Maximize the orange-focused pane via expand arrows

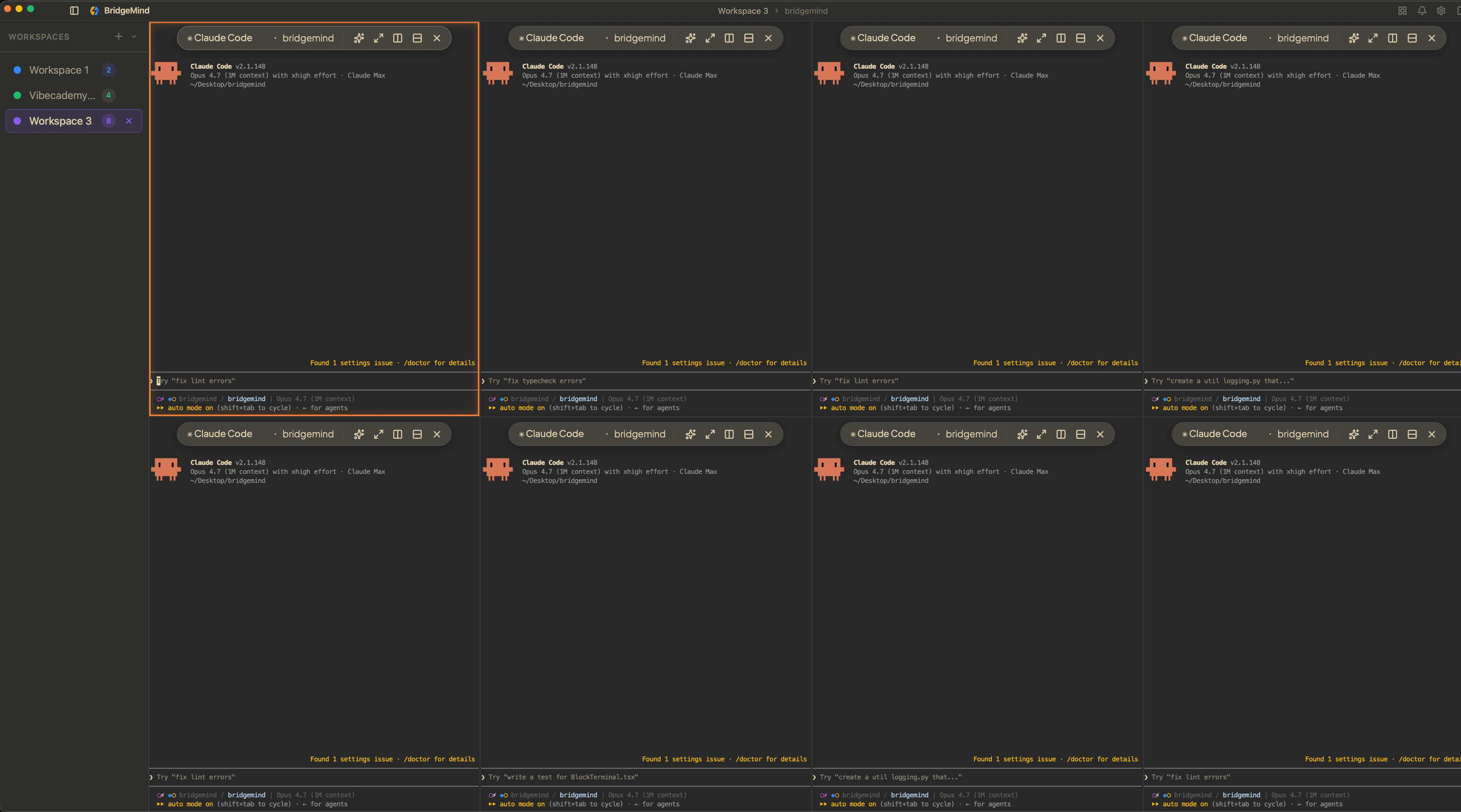tap(378, 38)
